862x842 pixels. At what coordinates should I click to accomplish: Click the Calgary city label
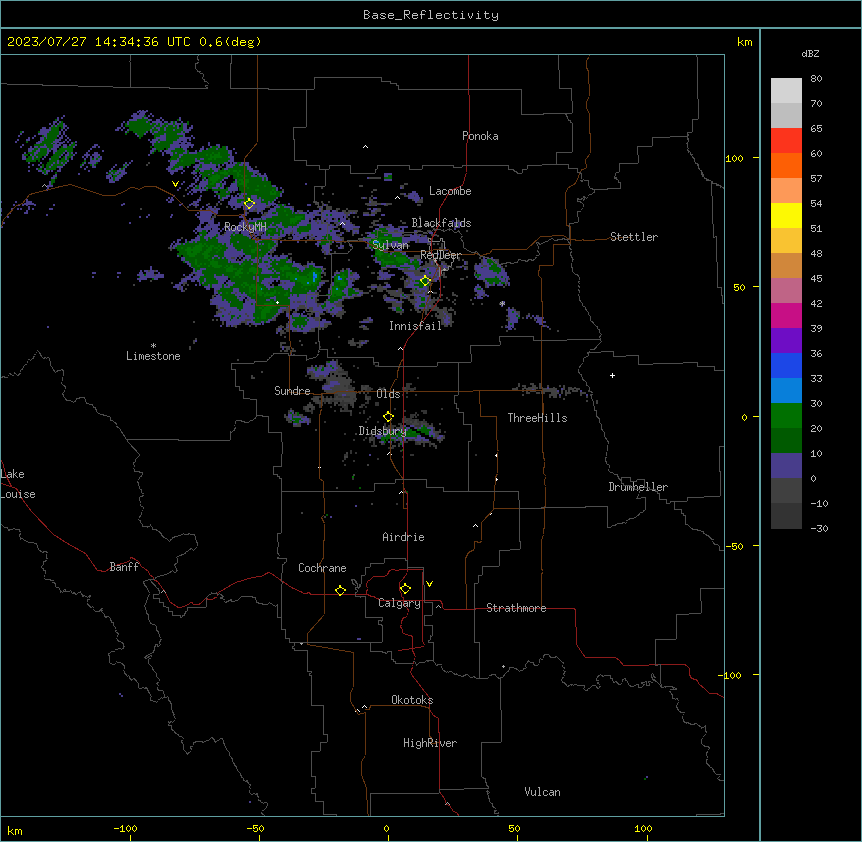[x=399, y=603]
